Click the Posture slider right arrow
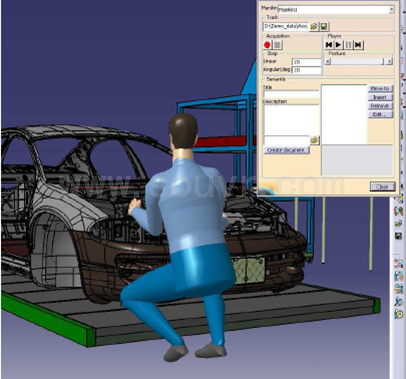The height and width of the screenshot is (379, 406). pos(389,62)
